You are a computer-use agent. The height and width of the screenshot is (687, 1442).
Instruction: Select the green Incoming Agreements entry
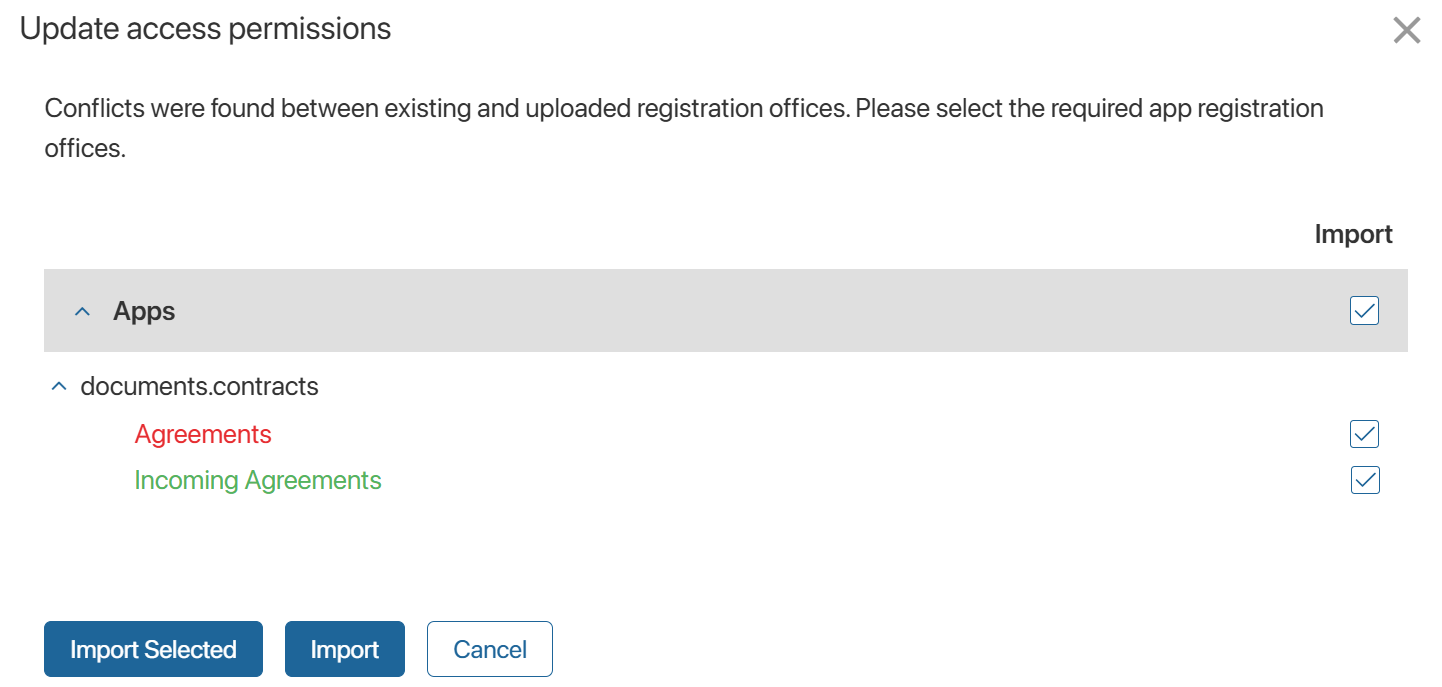[x=258, y=480]
